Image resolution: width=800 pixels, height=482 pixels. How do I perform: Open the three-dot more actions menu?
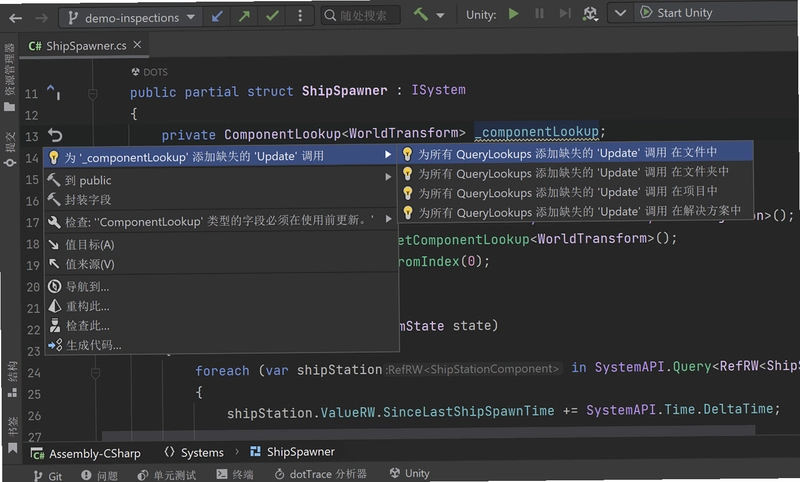point(300,16)
